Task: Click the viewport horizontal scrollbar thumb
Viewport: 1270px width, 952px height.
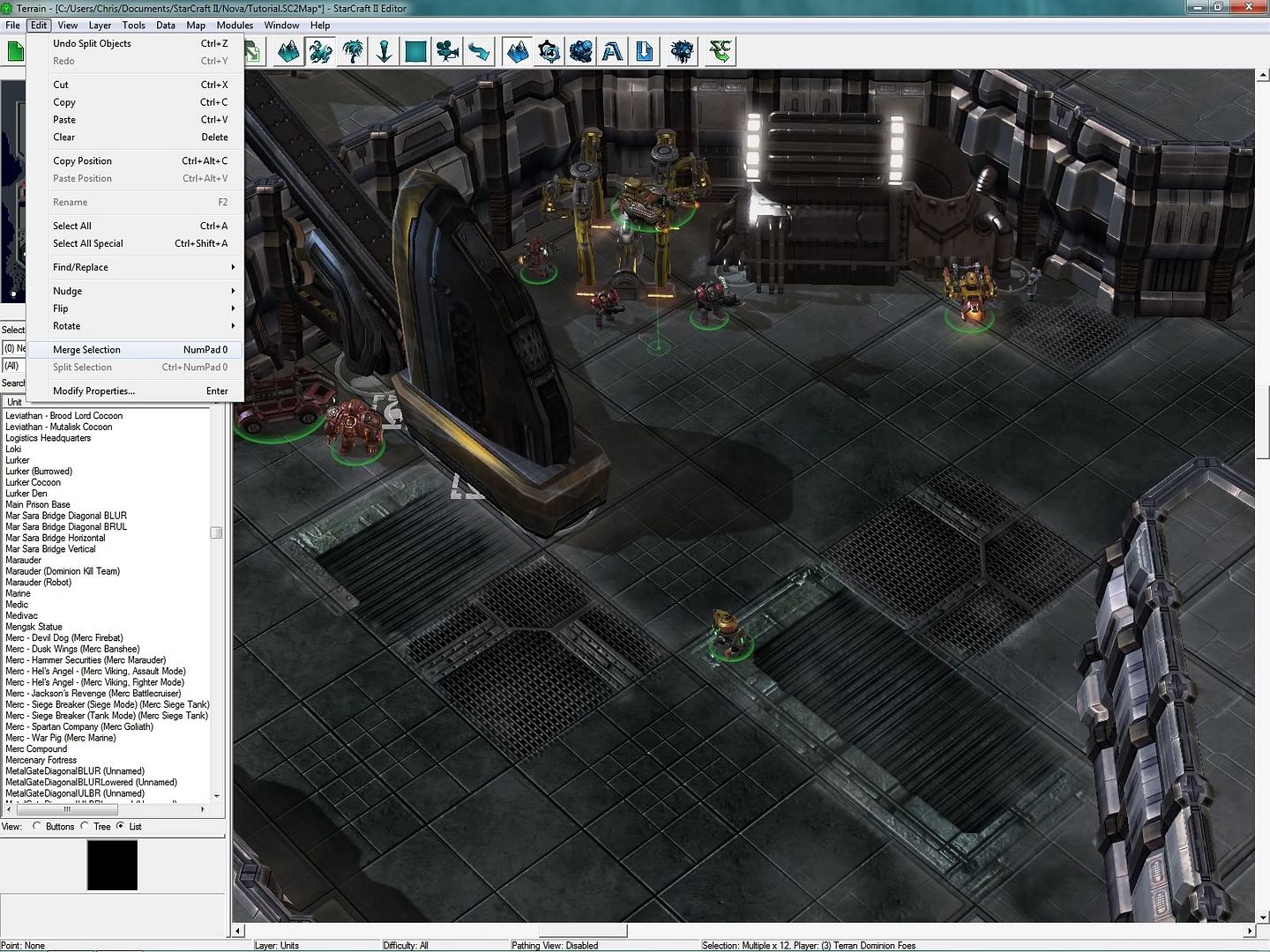Action: tap(582, 930)
